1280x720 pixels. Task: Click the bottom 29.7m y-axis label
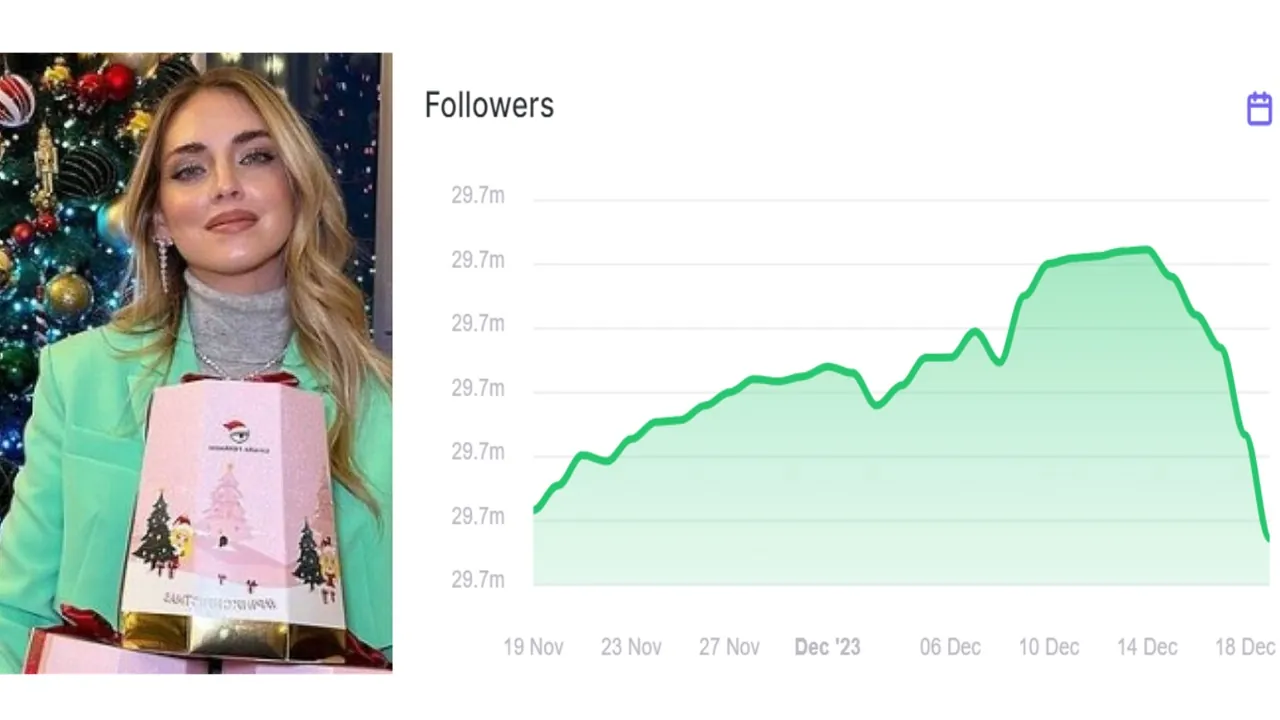tap(478, 580)
